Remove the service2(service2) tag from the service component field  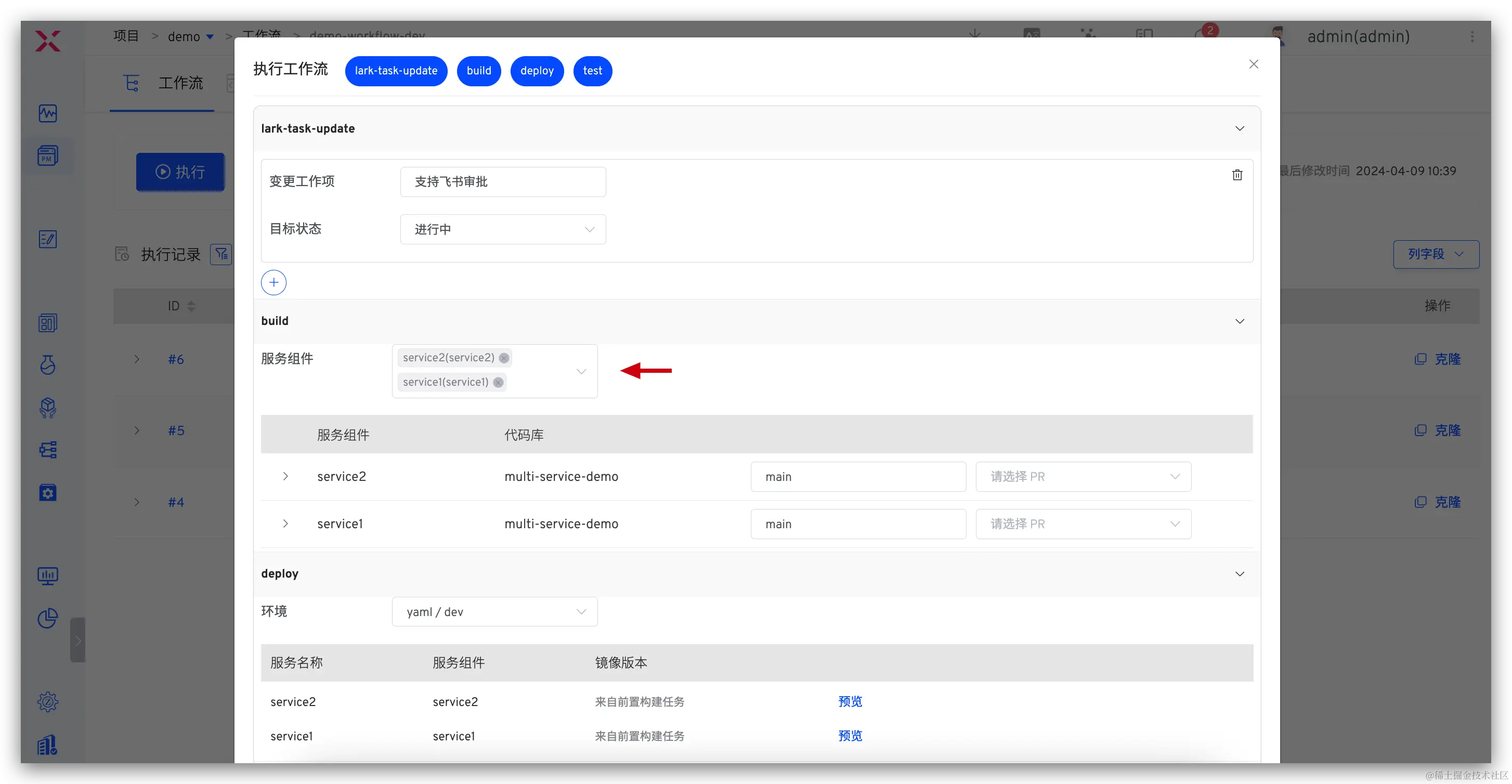(504, 358)
